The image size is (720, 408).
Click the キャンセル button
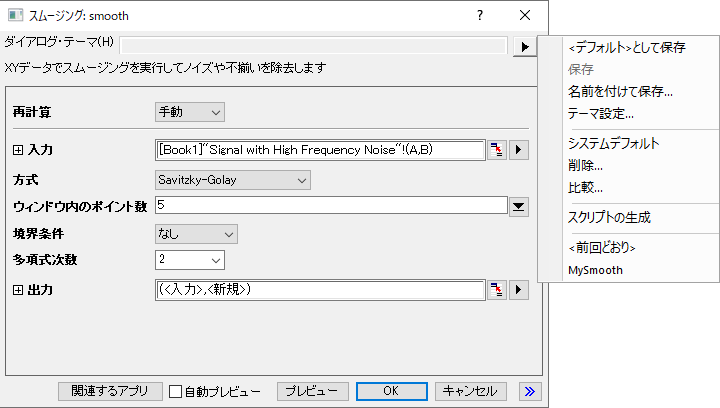tap(471, 391)
